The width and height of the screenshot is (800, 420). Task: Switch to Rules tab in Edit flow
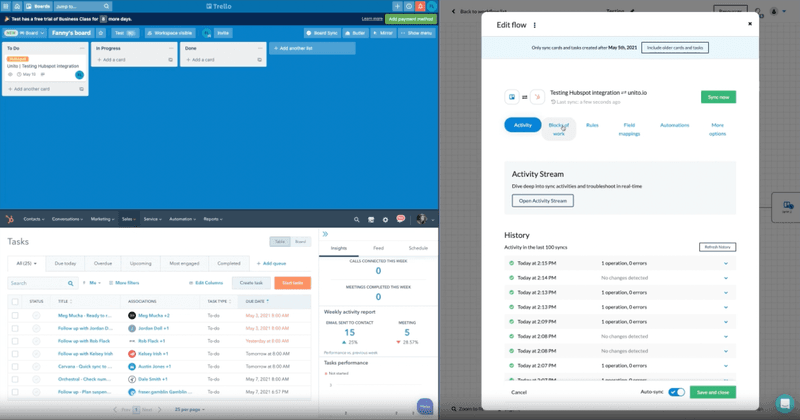(592, 125)
